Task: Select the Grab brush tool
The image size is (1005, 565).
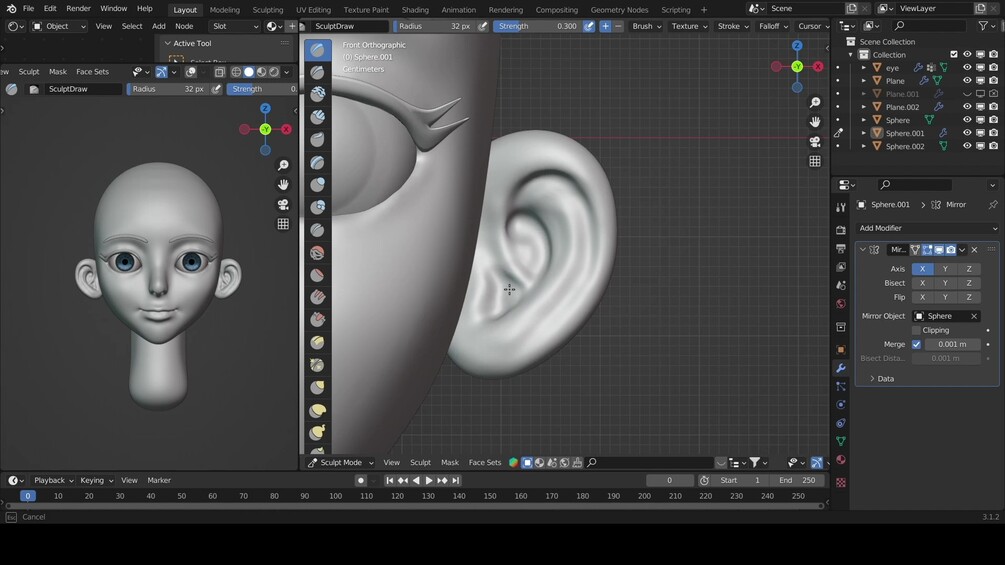Action: tap(317, 388)
